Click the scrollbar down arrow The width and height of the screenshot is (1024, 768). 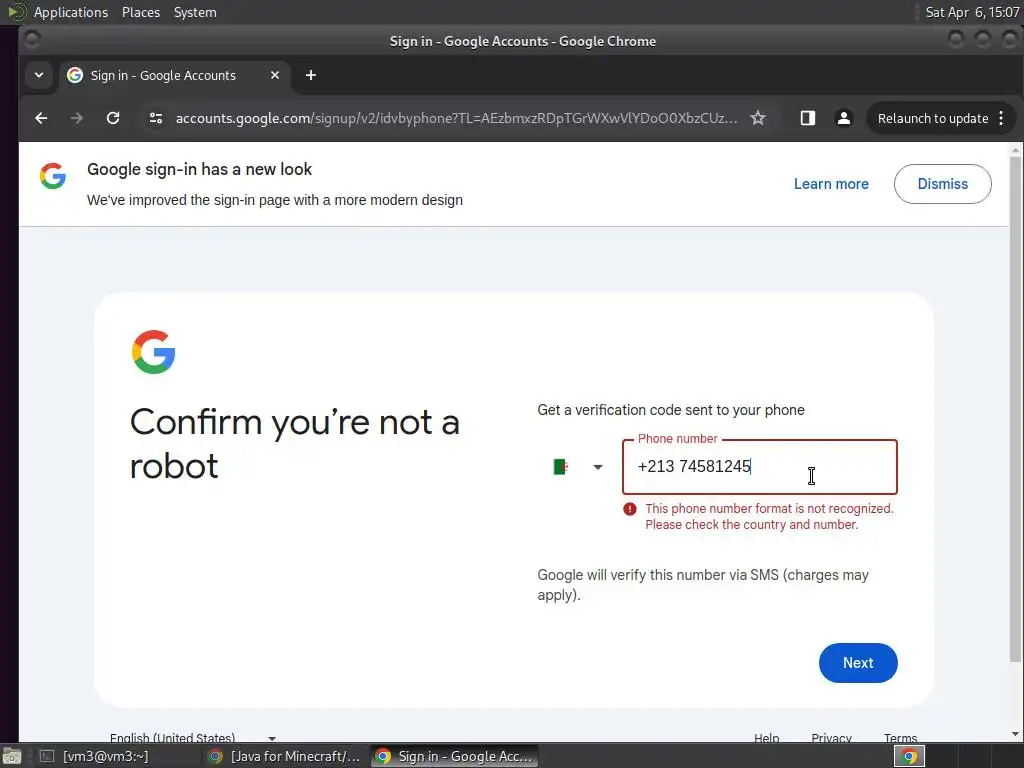(x=1015, y=734)
